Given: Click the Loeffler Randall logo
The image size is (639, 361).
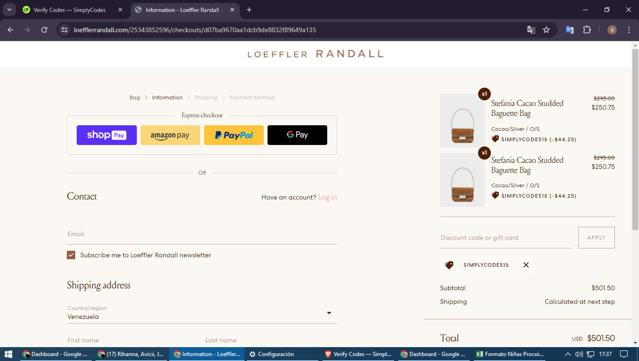Looking at the screenshot, I should [315, 54].
